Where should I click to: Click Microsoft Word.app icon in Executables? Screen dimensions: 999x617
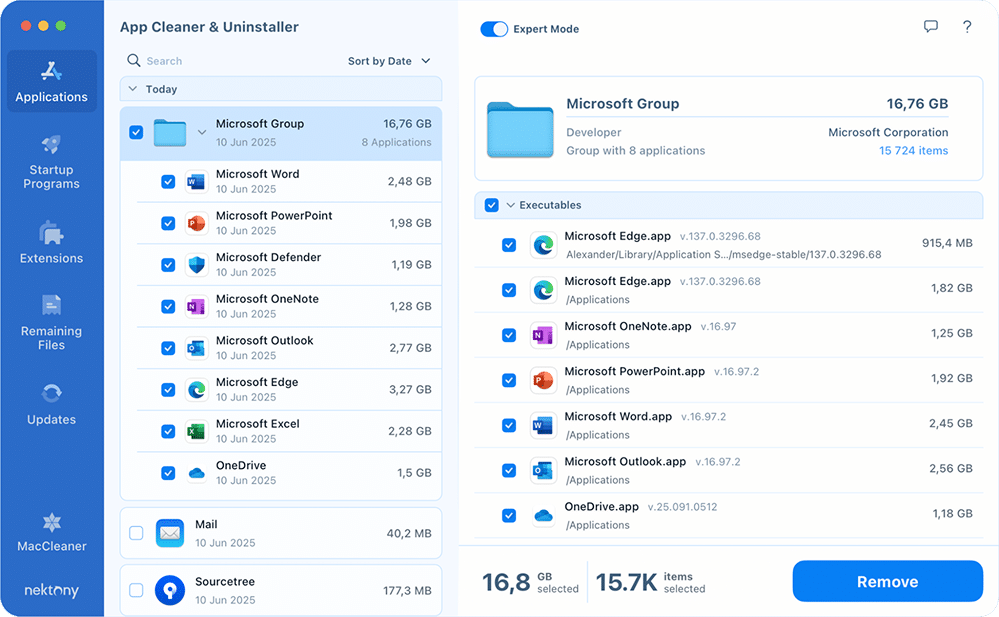coord(543,425)
